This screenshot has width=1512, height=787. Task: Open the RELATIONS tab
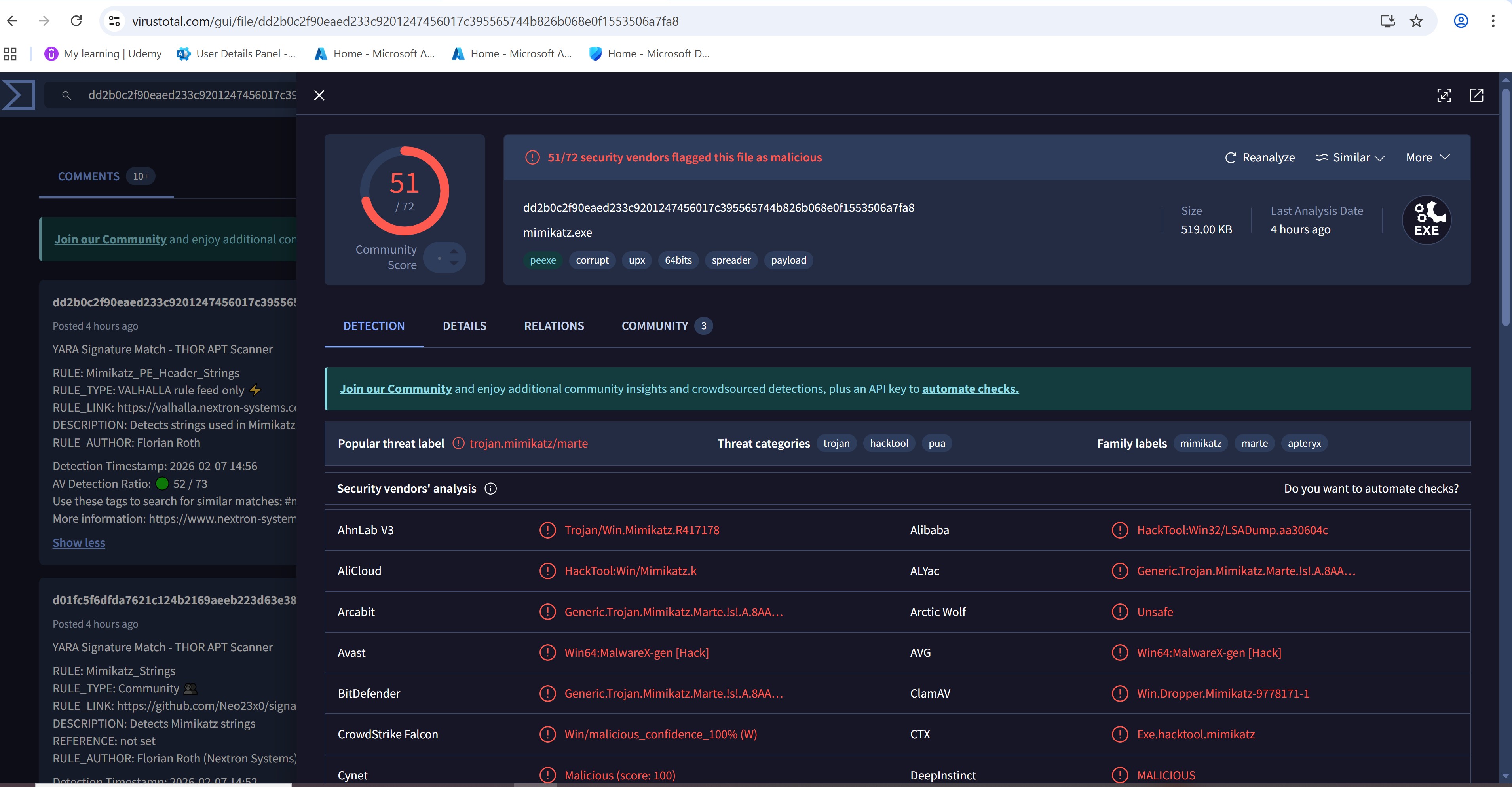pos(553,326)
